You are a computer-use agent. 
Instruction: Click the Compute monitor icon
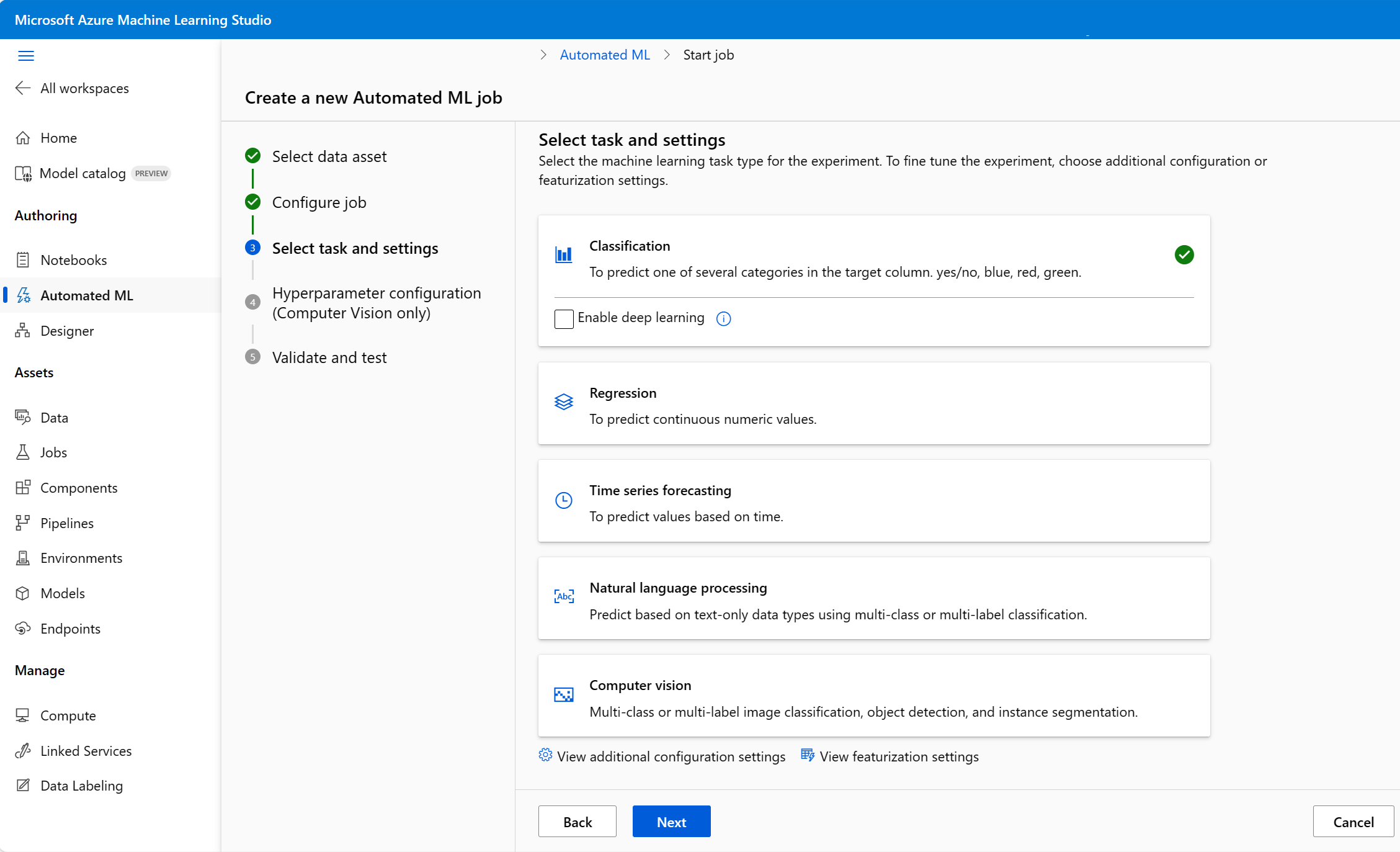tap(23, 715)
